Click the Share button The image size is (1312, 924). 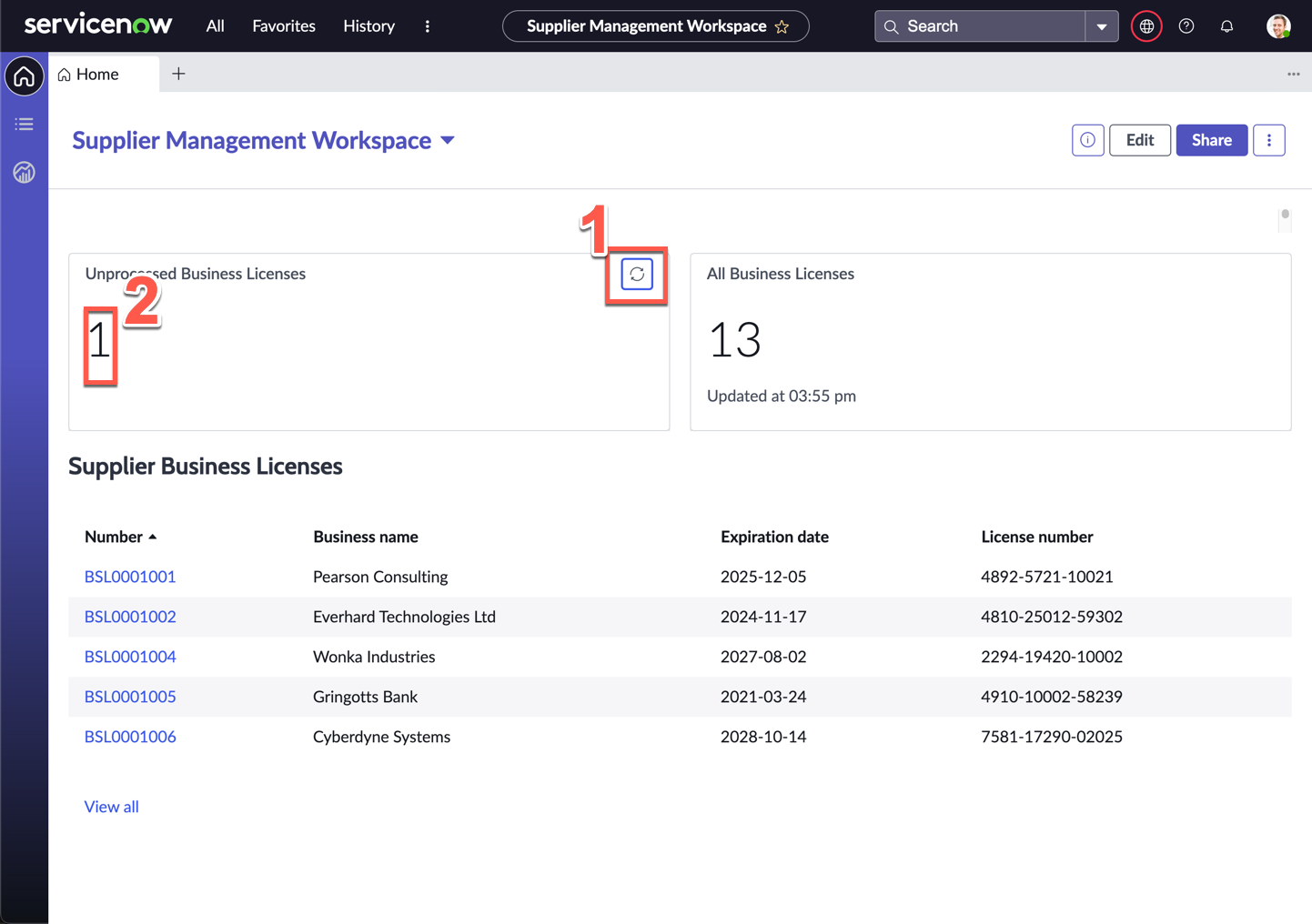[1211, 140]
